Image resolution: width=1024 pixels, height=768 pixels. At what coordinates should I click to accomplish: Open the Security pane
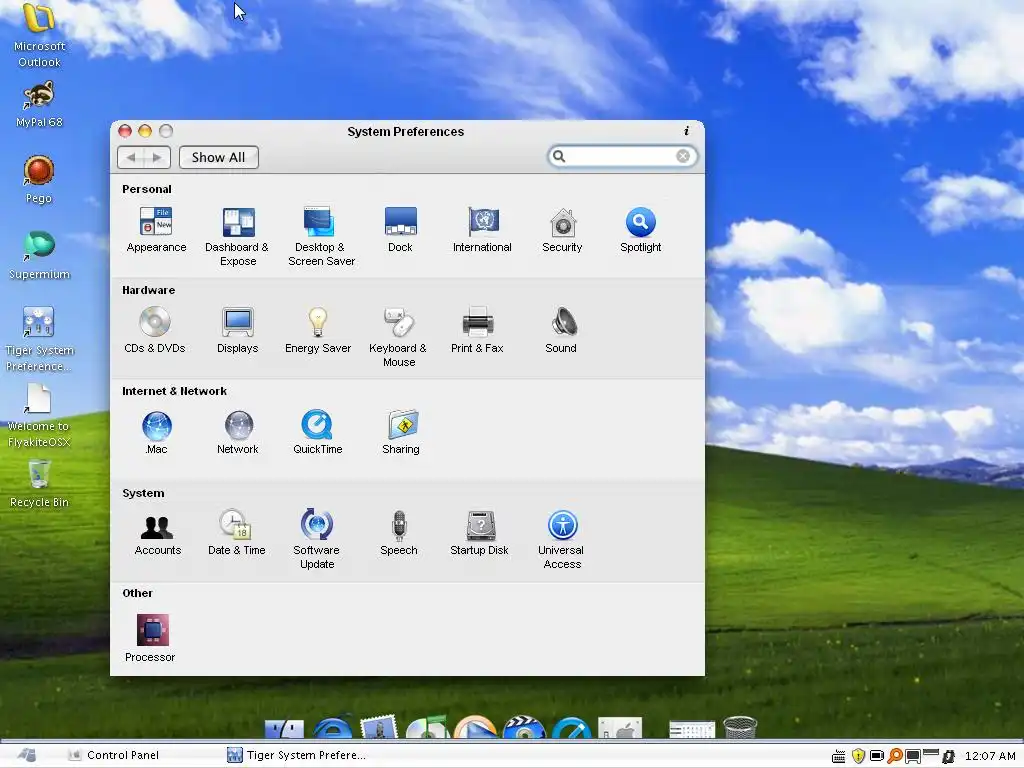[562, 230]
